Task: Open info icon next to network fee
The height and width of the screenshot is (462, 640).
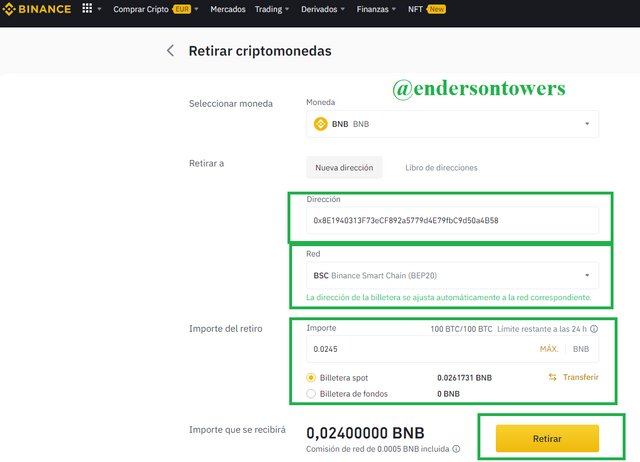Action: (x=456, y=449)
